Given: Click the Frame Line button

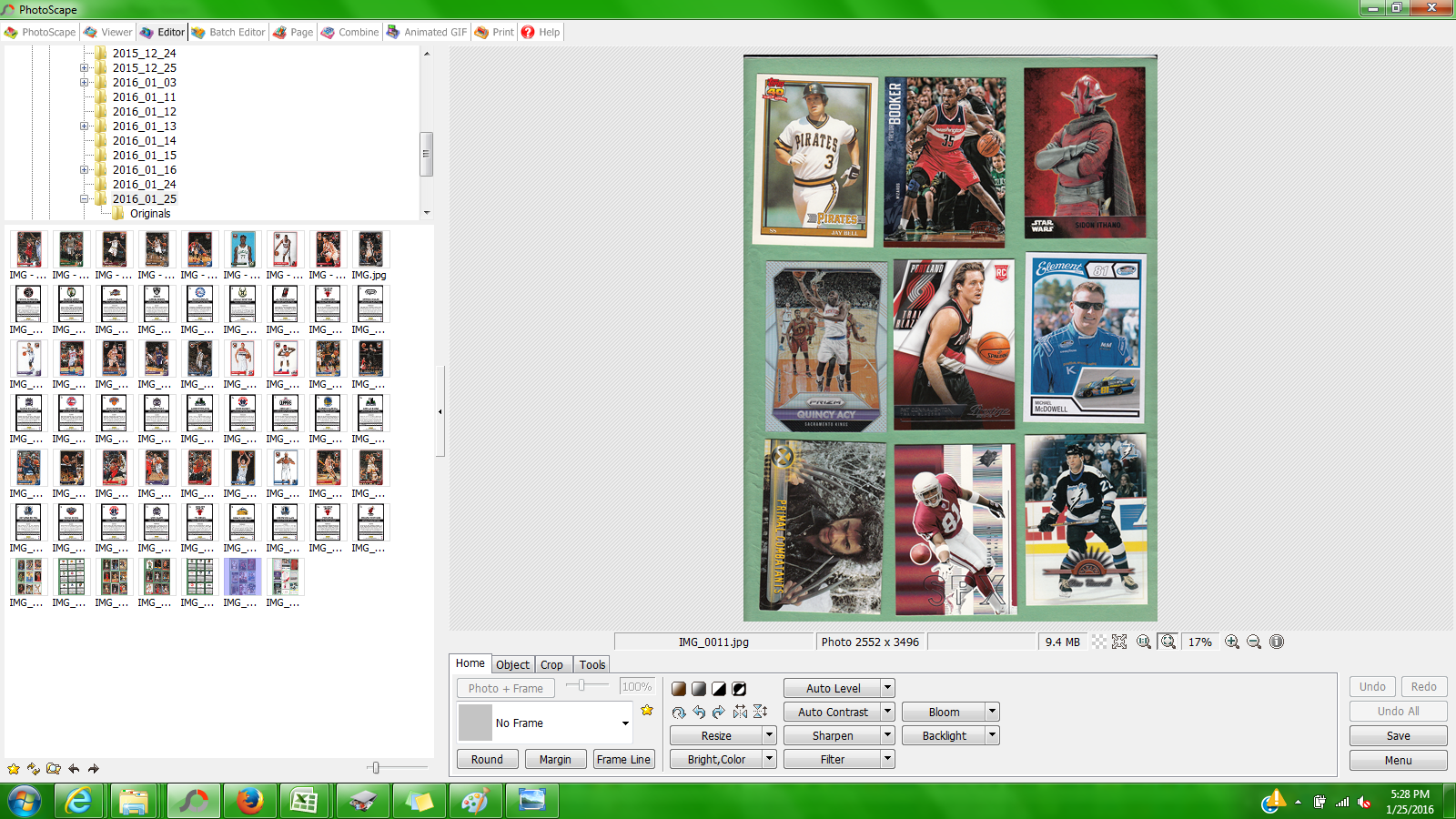Looking at the screenshot, I should pos(623,759).
